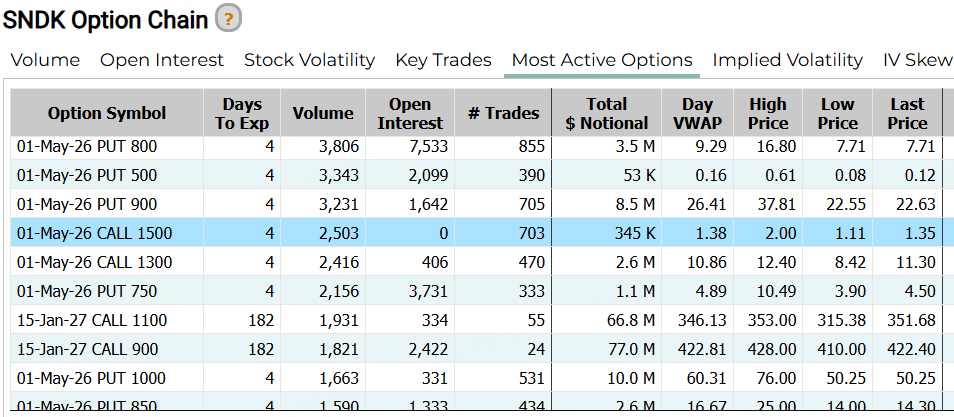Image resolution: width=954 pixels, height=417 pixels.
Task: Open the Open Interest tab
Action: click(x=162, y=60)
